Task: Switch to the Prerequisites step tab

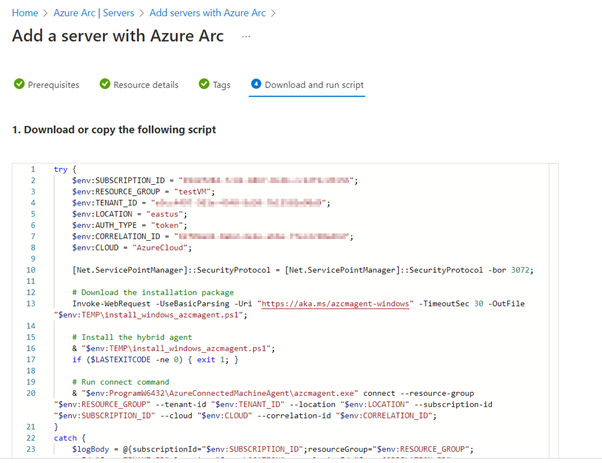Action: click(53, 85)
